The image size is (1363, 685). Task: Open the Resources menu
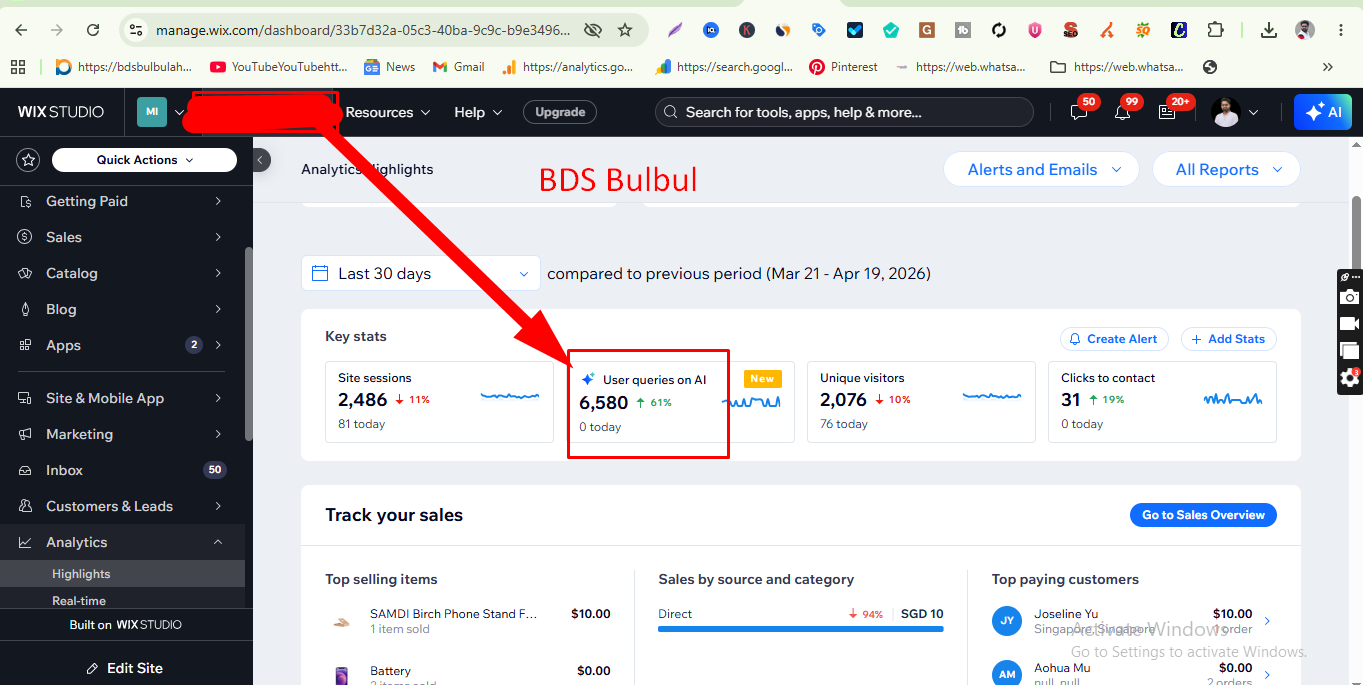(388, 112)
